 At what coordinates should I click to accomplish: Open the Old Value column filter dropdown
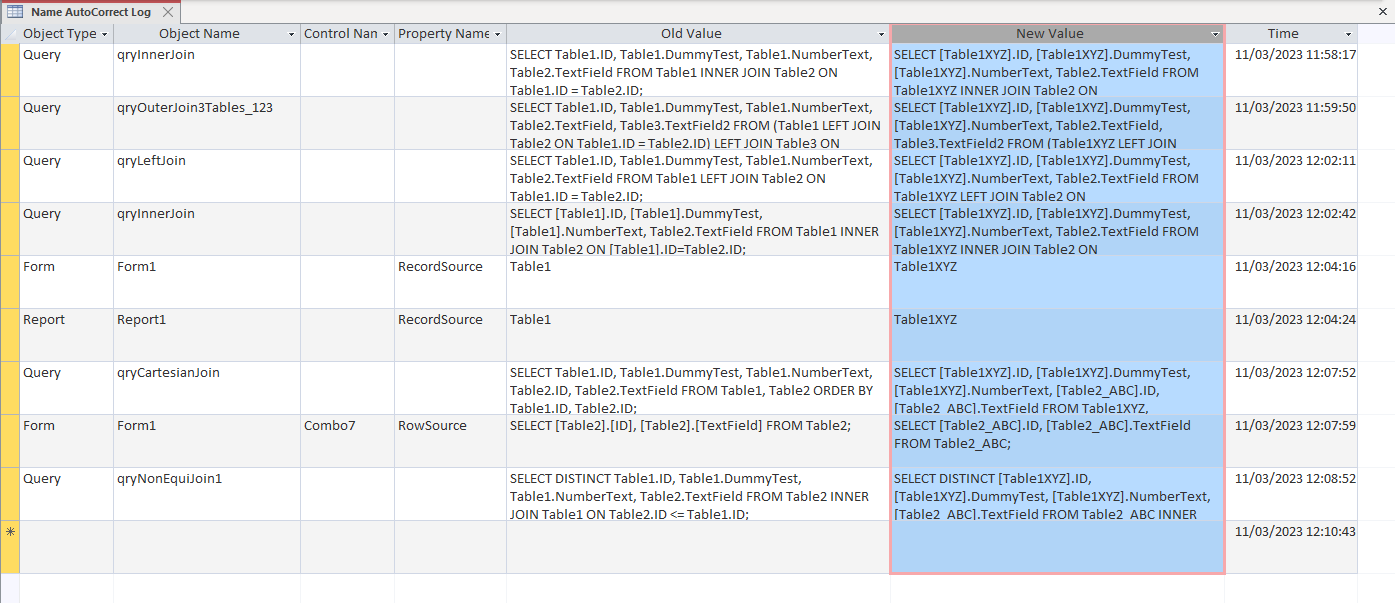coord(881,34)
